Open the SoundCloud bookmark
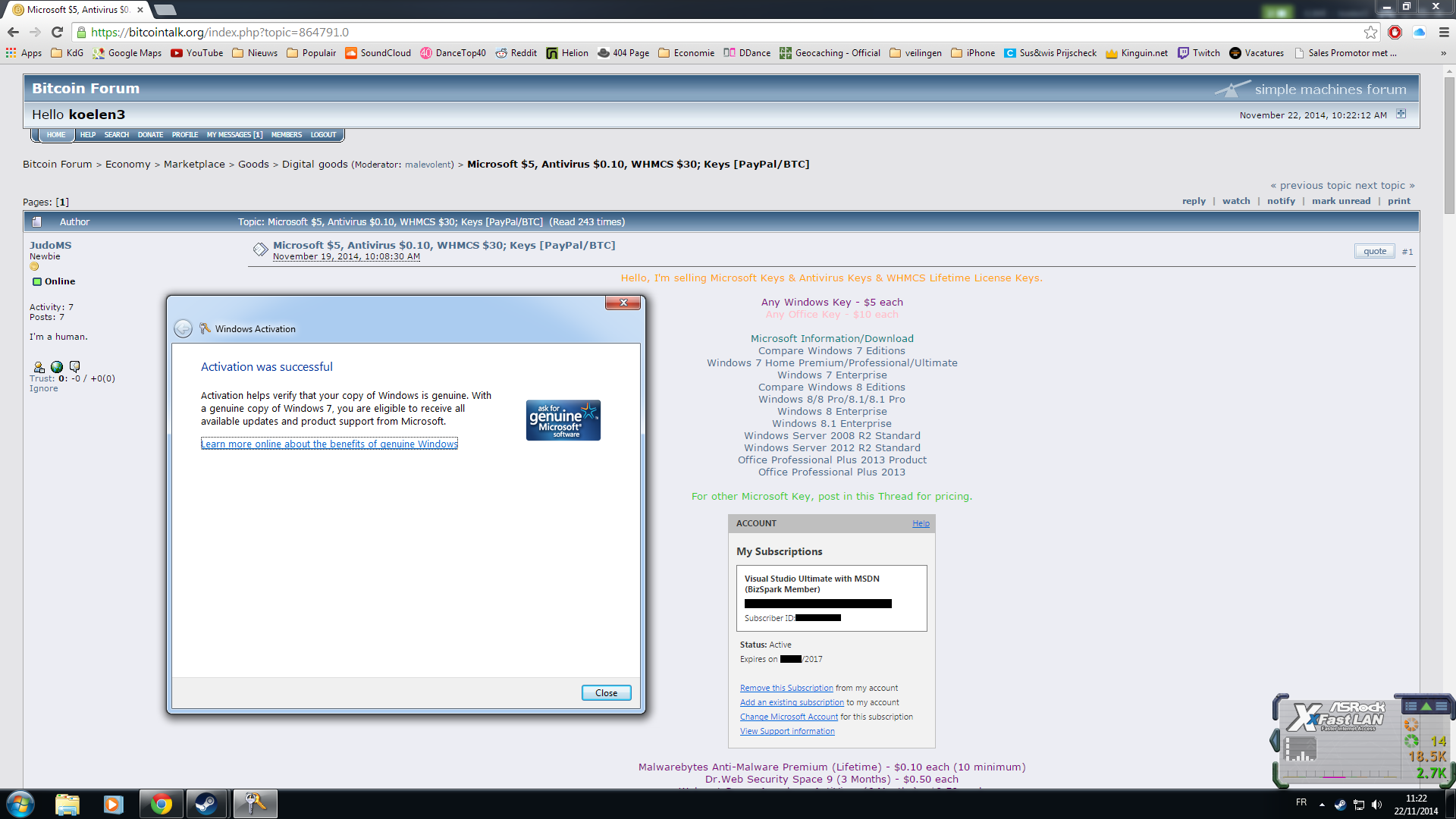 tap(378, 53)
